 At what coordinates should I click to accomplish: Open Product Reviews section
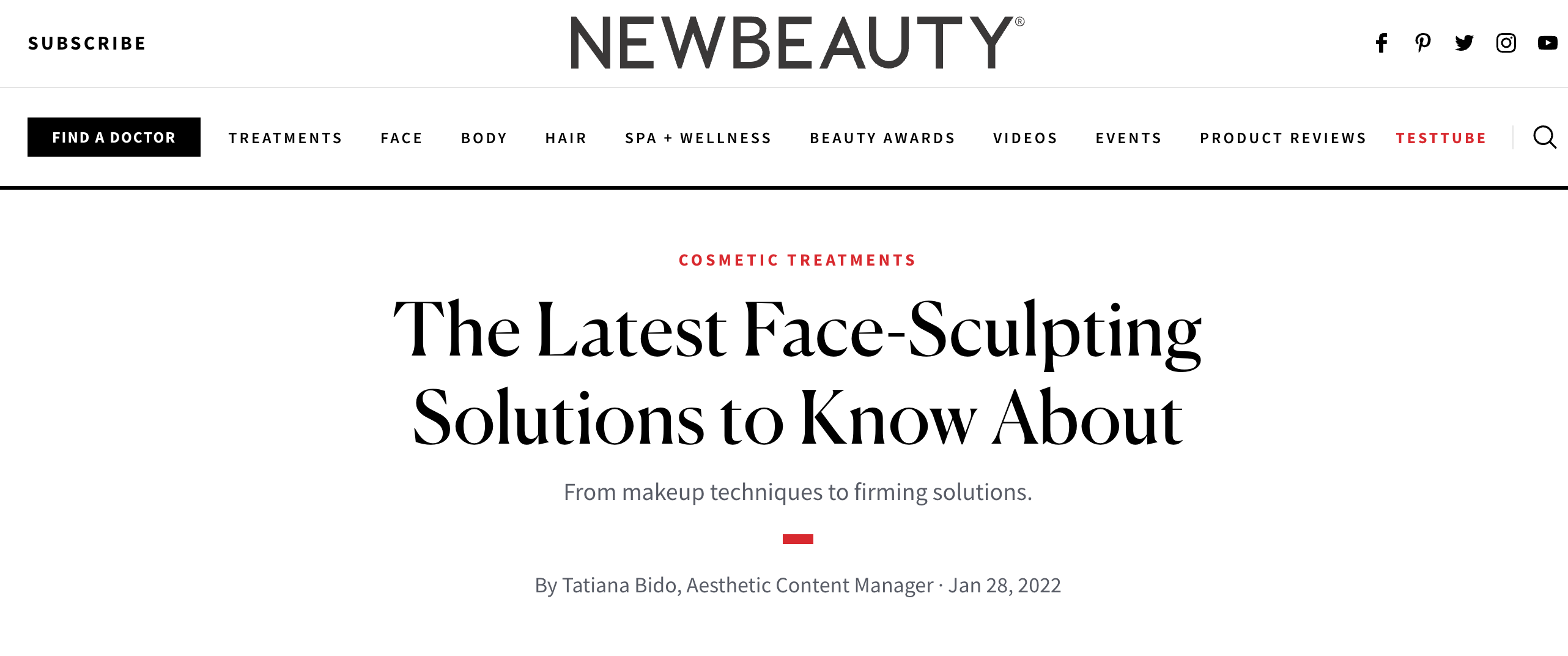coord(1282,137)
